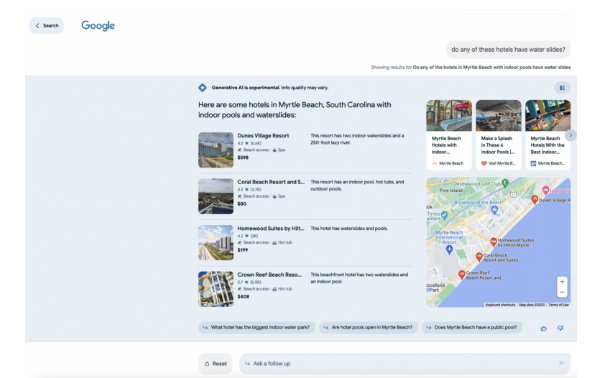Ask 'Does Myrtle Beach have a public pool?'
The height and width of the screenshot is (378, 589).
click(x=472, y=327)
